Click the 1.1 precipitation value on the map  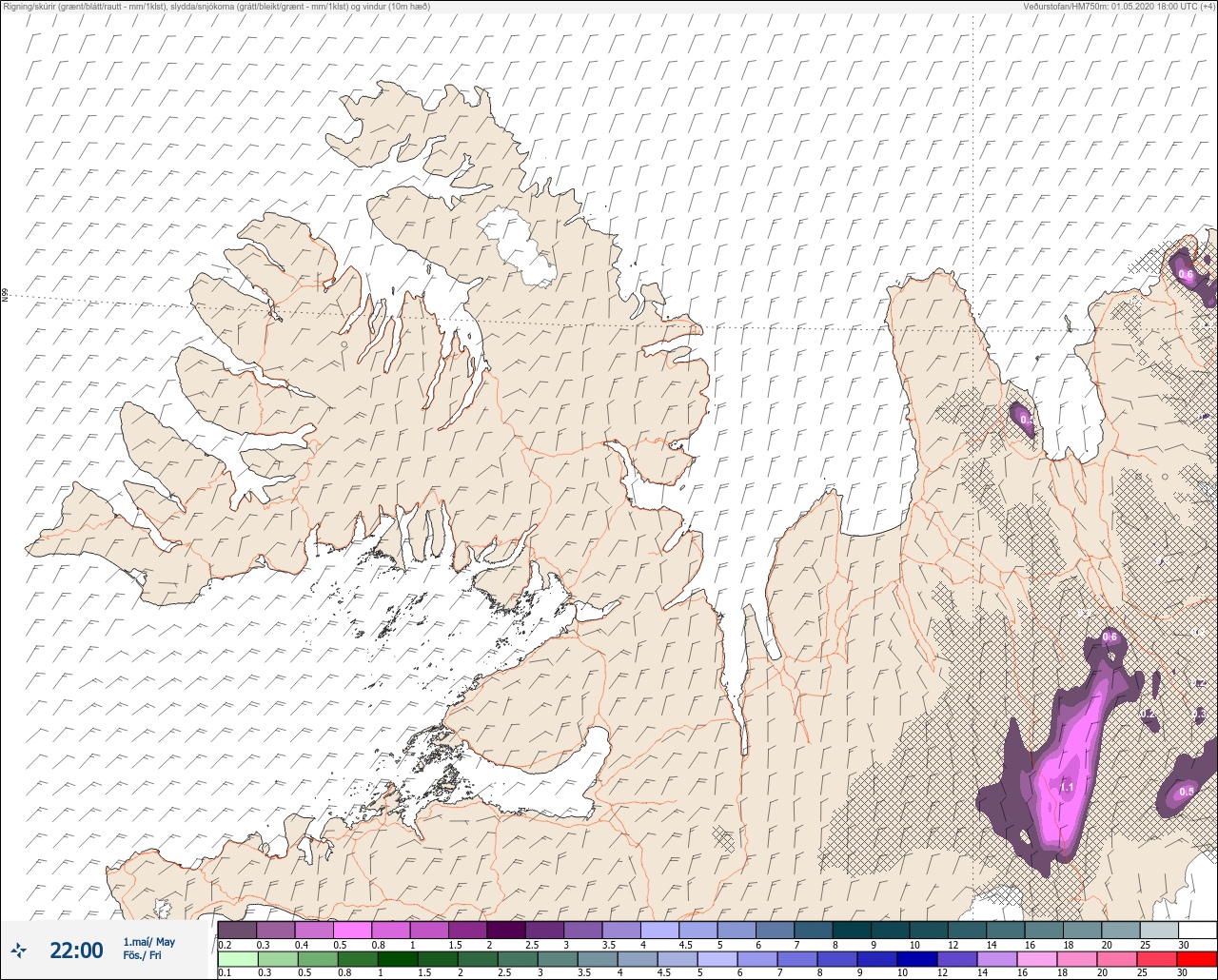(1067, 788)
